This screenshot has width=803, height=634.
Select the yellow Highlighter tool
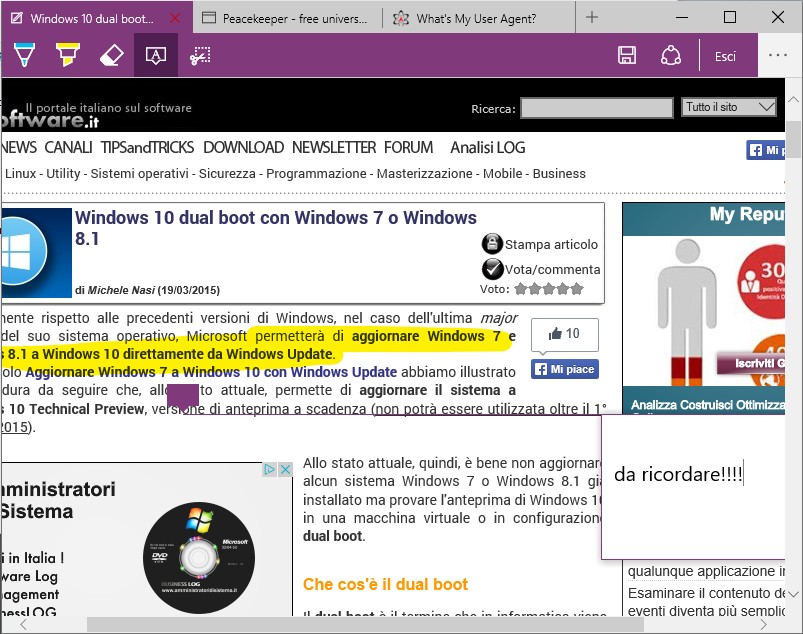(68, 55)
